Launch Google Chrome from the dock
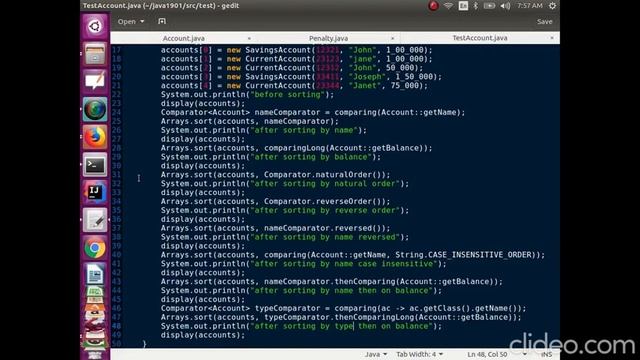The width and height of the screenshot is (640, 360). coord(95,248)
